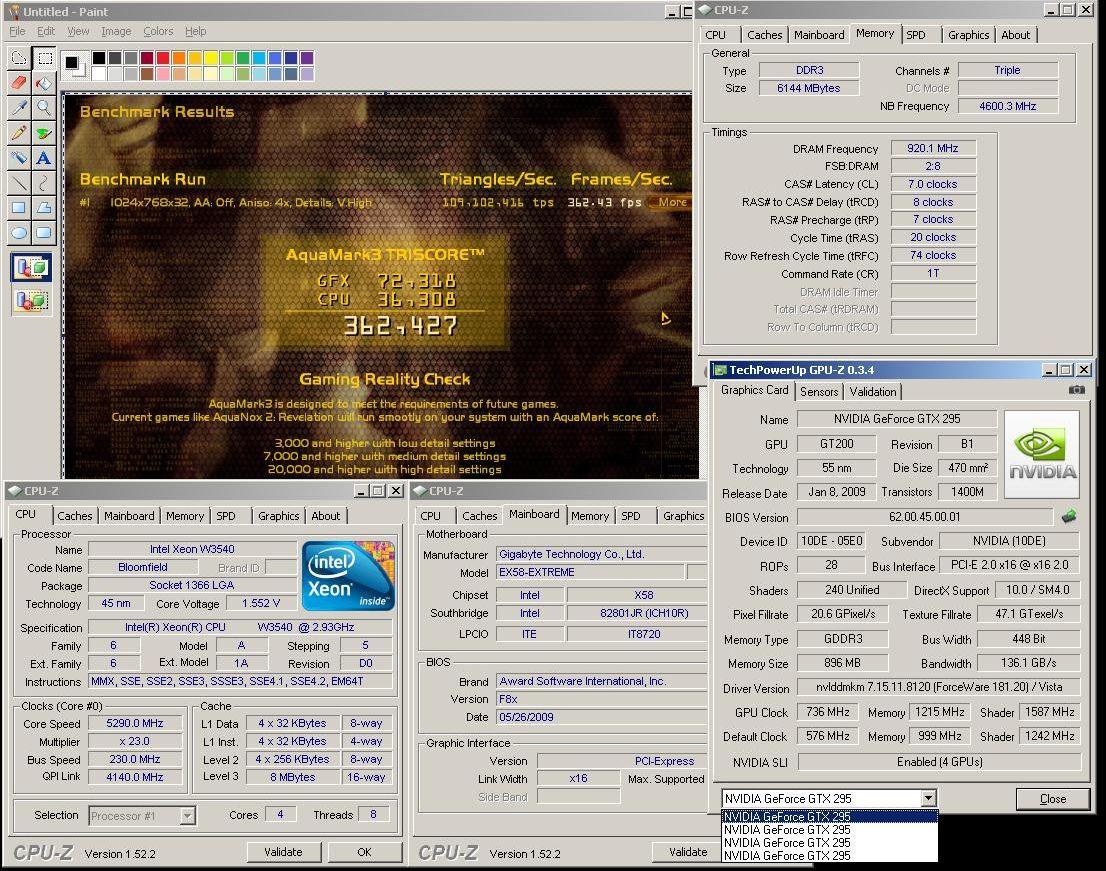The width and height of the screenshot is (1106, 871).
Task: Pick the purple color swatch in Paint palette
Action: point(307,58)
